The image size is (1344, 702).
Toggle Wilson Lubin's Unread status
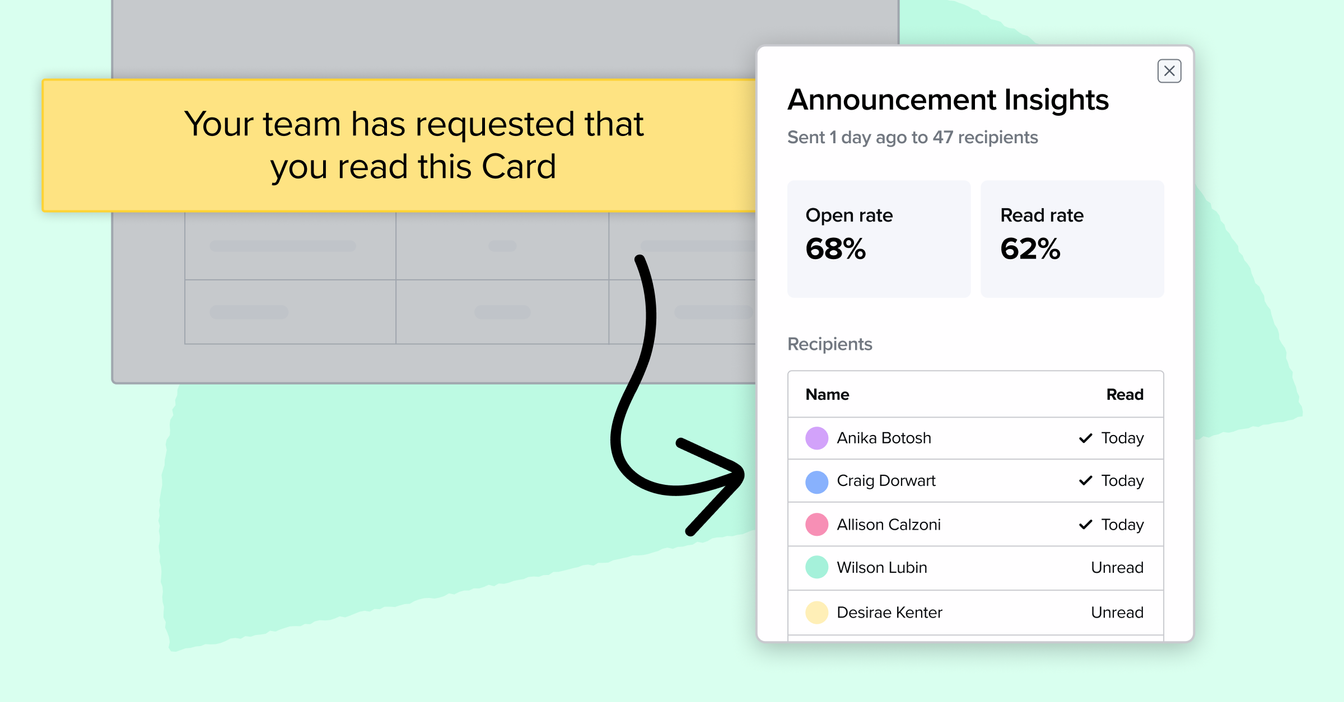point(1117,568)
